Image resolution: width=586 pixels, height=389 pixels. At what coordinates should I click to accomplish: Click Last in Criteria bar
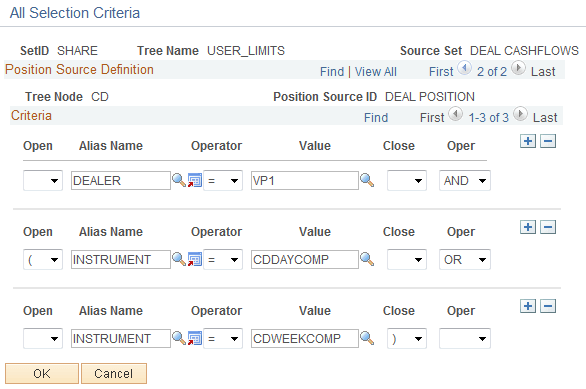[x=545, y=117]
